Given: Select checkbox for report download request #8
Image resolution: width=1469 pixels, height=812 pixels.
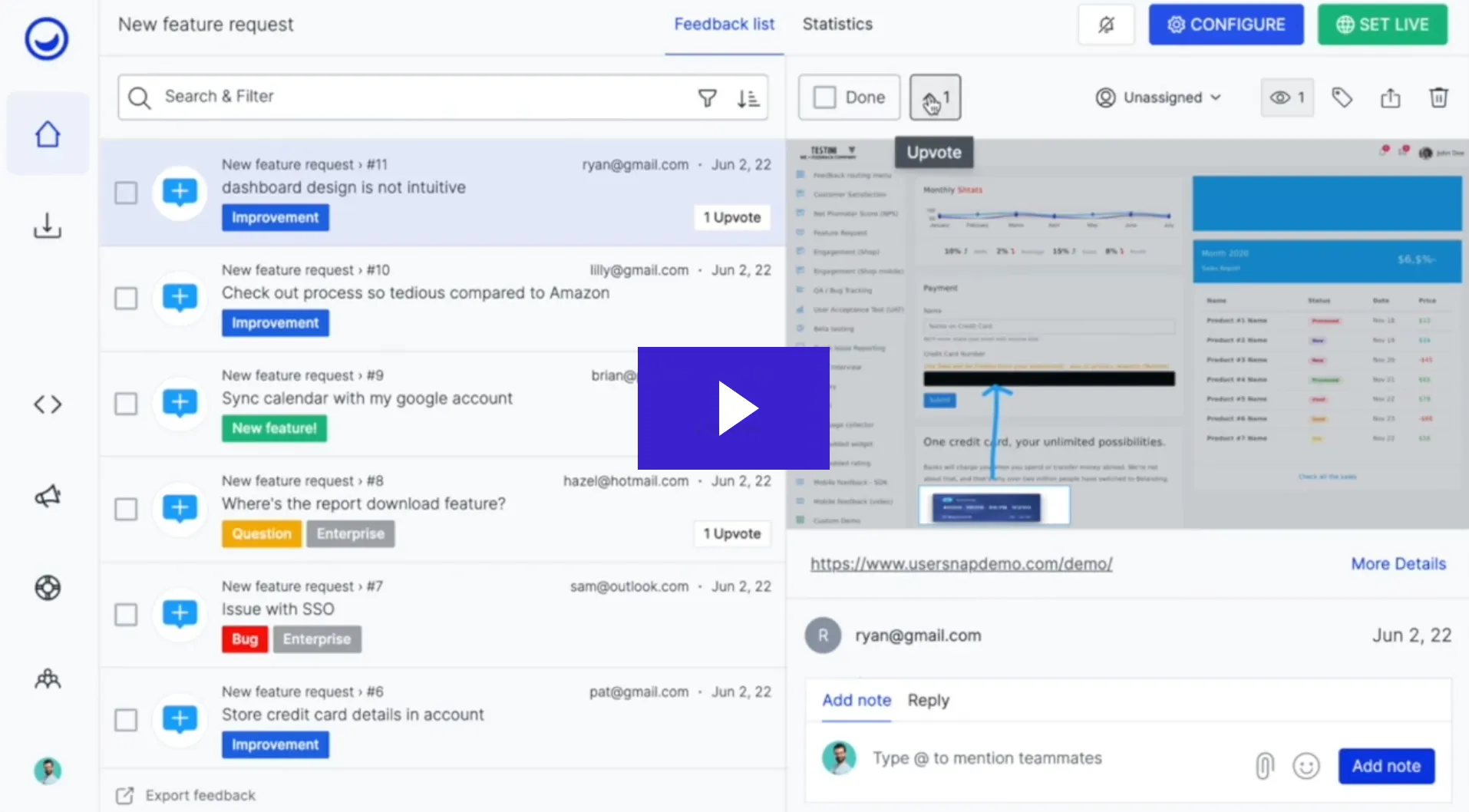Looking at the screenshot, I should [126, 509].
